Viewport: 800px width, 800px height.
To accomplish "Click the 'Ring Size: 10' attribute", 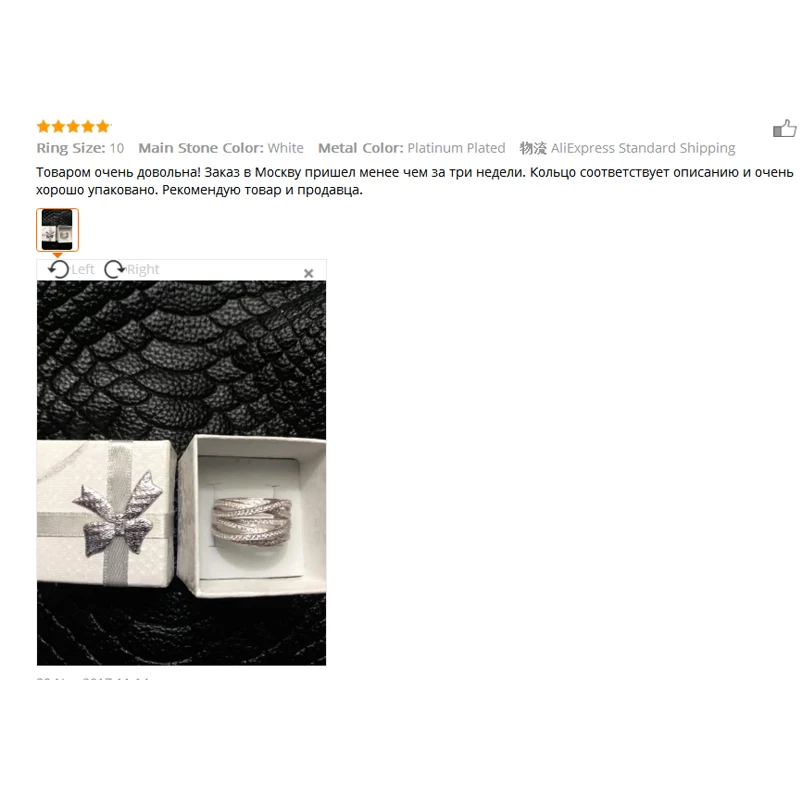I will pos(80,148).
